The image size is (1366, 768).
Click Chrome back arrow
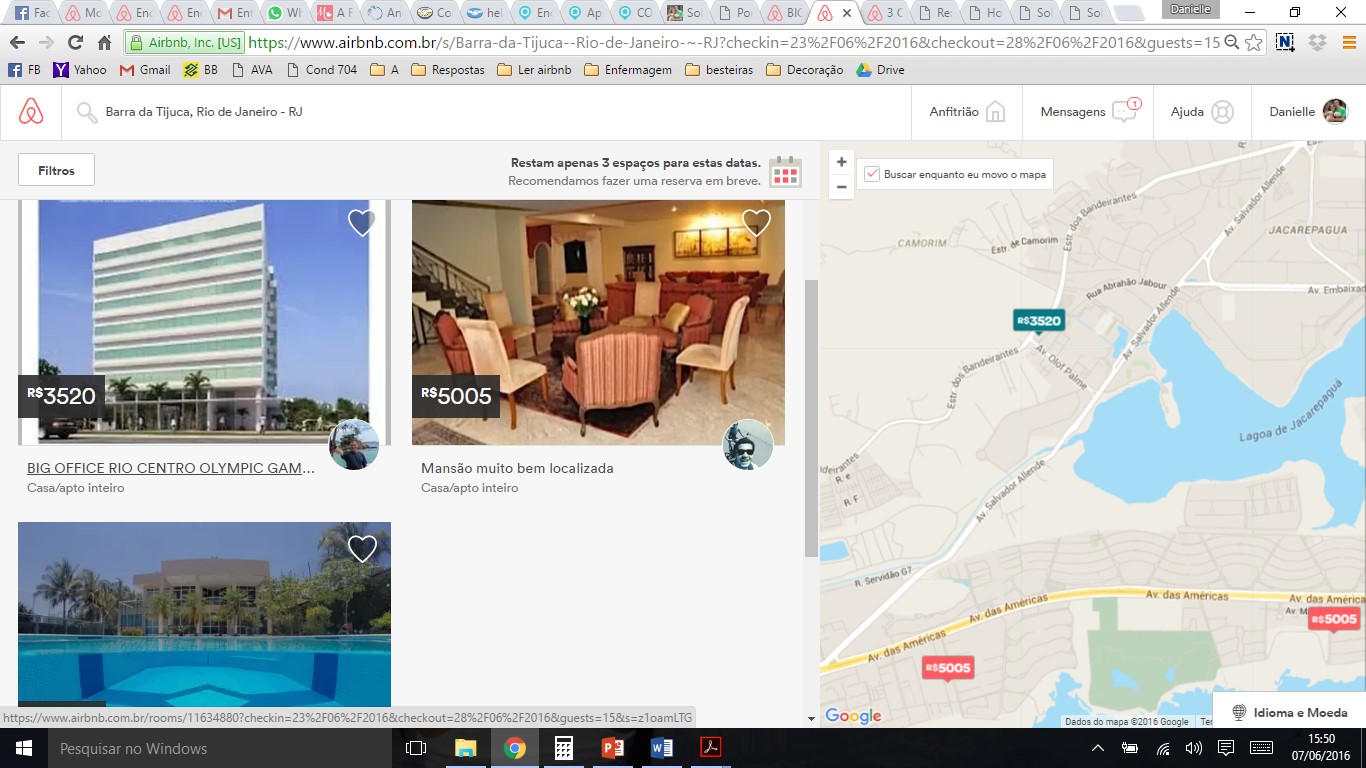click(17, 43)
